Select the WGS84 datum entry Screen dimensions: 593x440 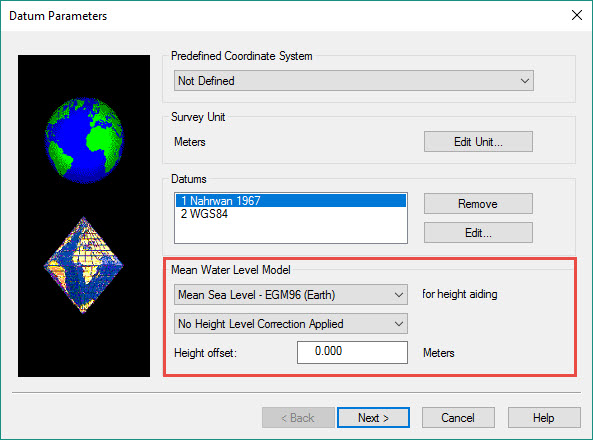click(290, 214)
